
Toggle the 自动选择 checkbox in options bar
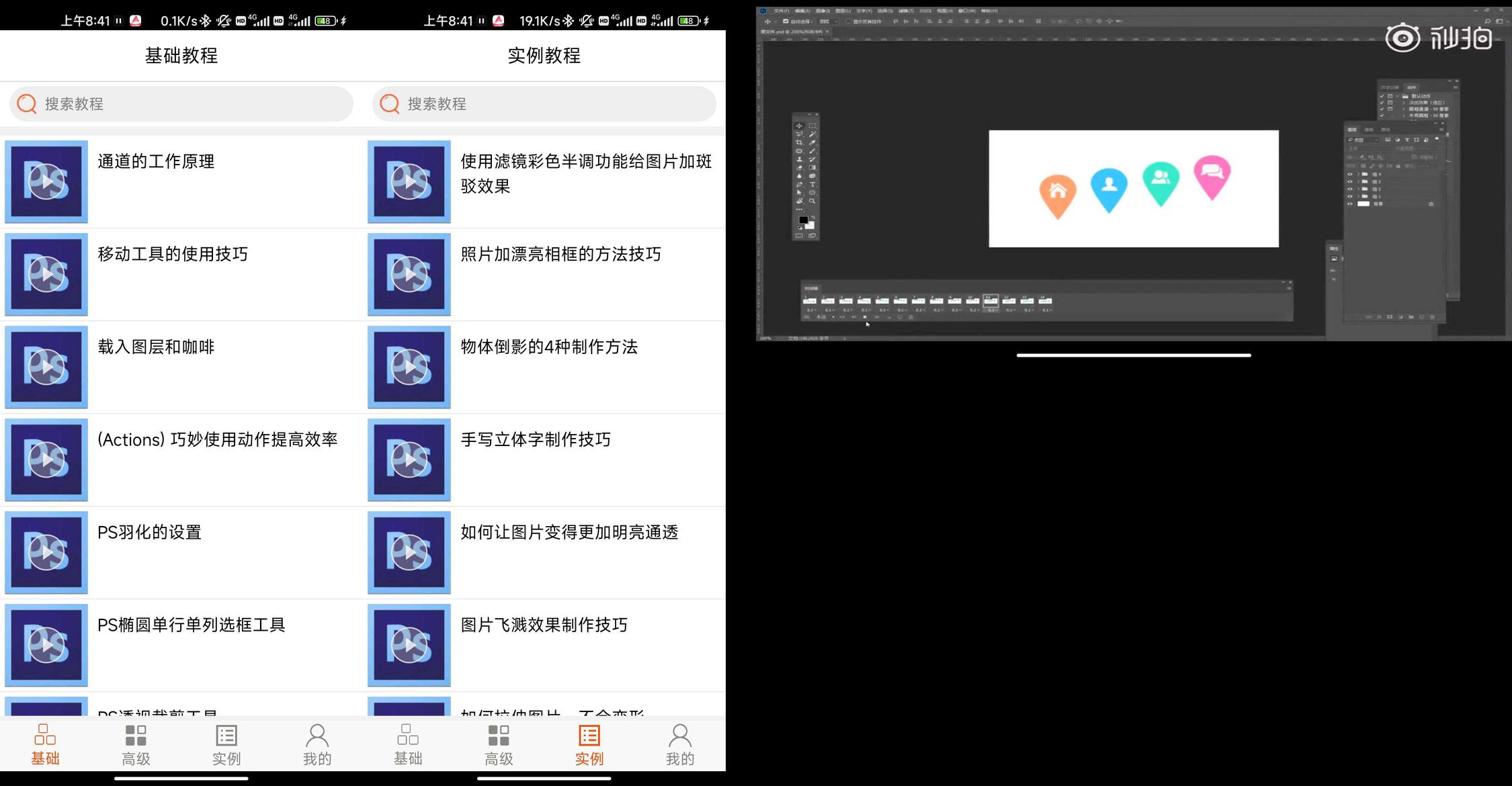(786, 21)
